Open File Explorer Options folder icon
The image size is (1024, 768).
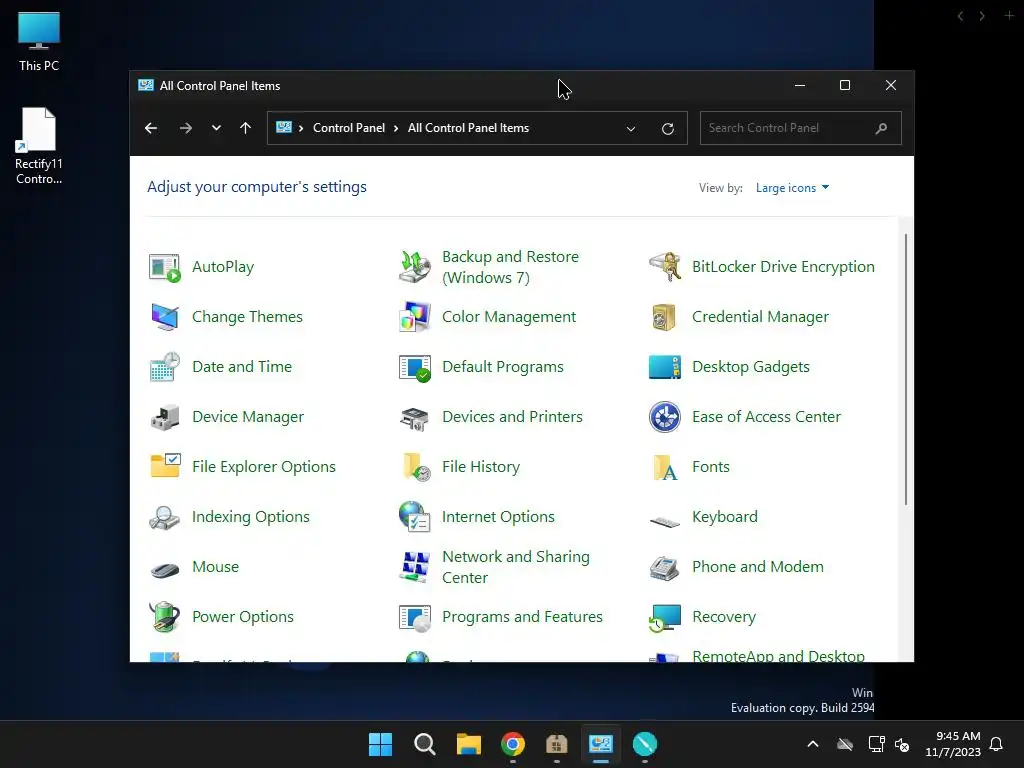[x=165, y=467]
